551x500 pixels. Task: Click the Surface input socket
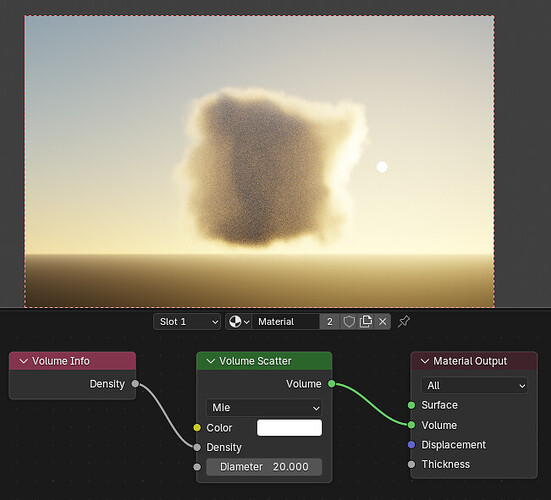click(x=411, y=405)
